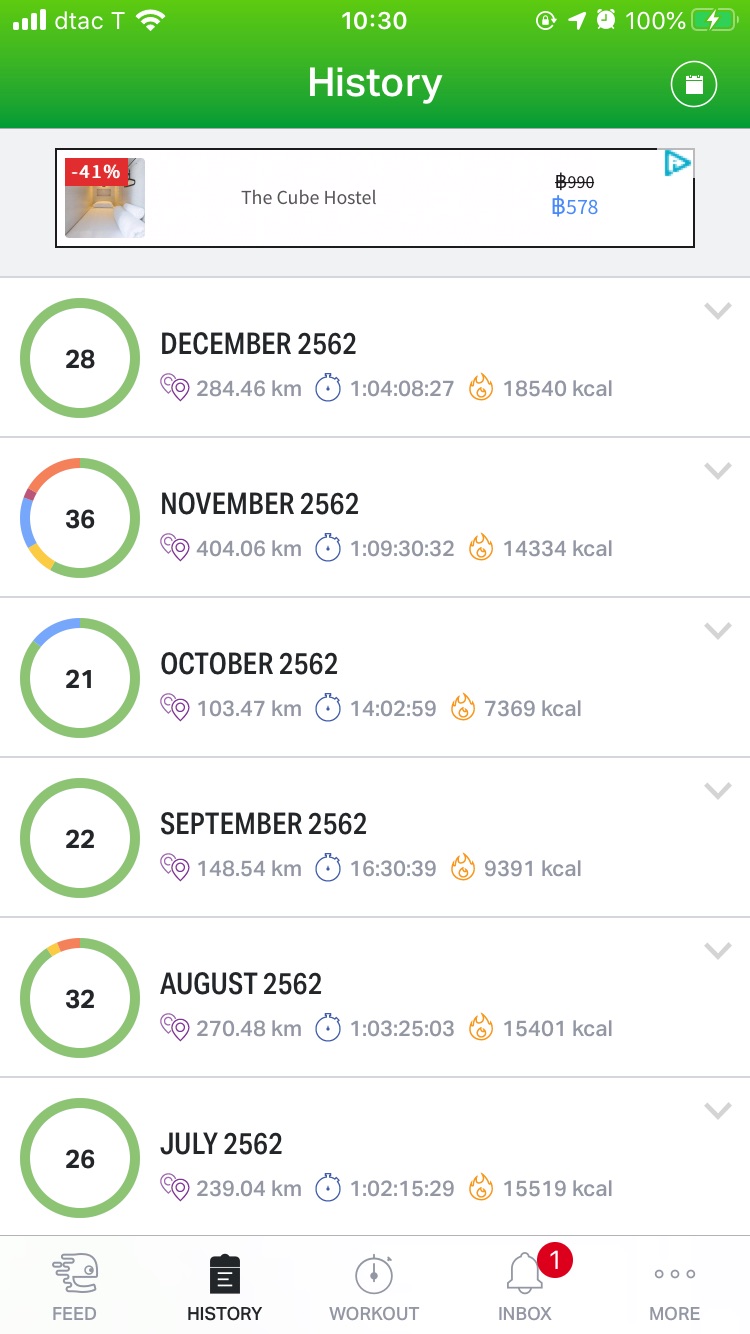Tap the calories flame icon for November 2562
This screenshot has width=750, height=1334.
tap(481, 548)
